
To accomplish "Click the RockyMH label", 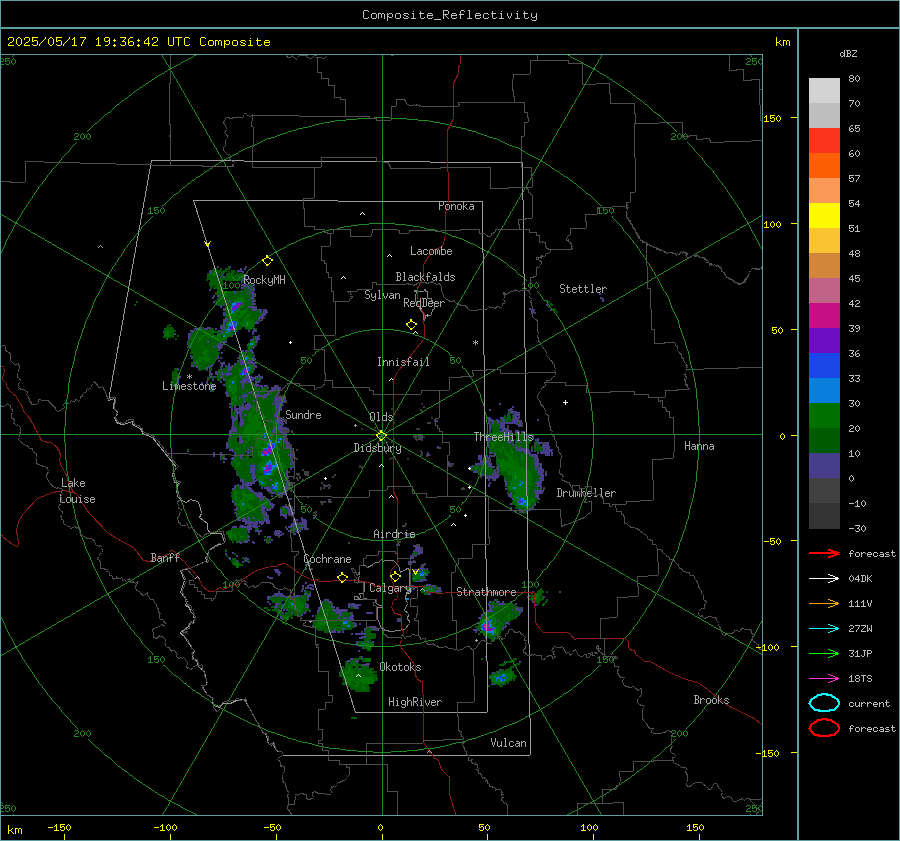I will (264, 280).
